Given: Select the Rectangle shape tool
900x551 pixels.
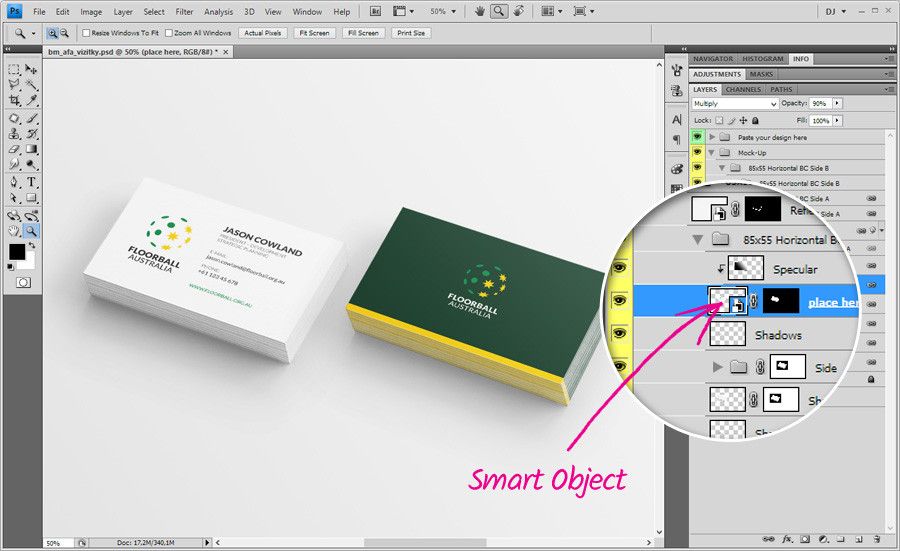Looking at the screenshot, I should [x=32, y=198].
